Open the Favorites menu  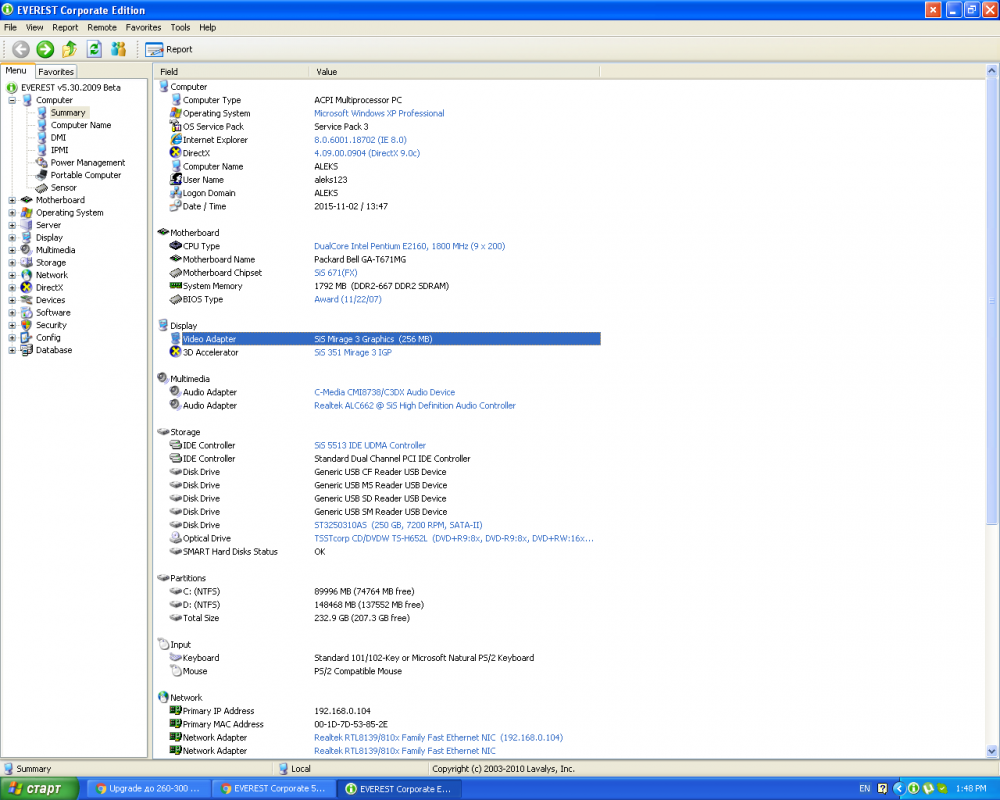pyautogui.click(x=143, y=27)
